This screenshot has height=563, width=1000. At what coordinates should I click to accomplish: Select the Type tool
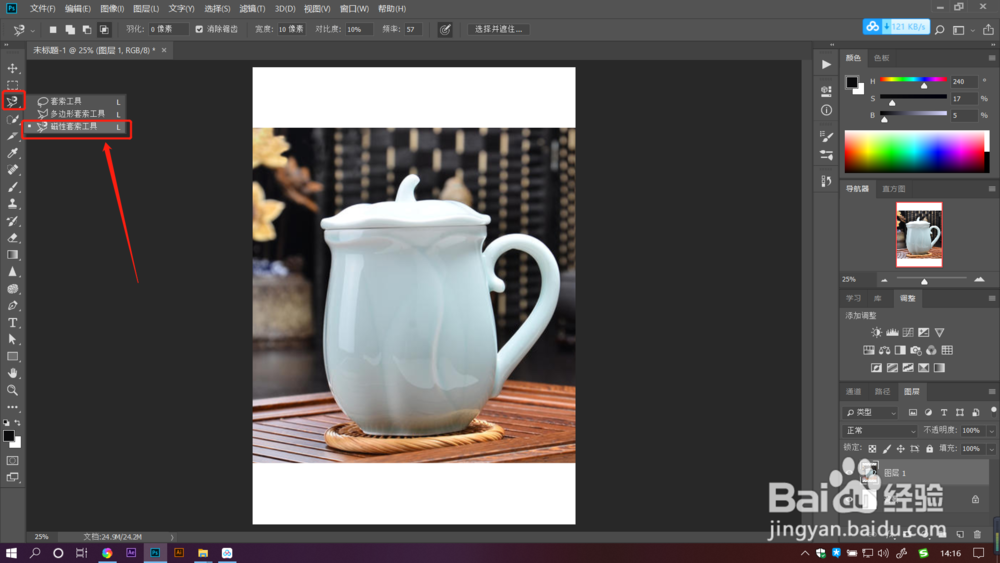point(12,323)
